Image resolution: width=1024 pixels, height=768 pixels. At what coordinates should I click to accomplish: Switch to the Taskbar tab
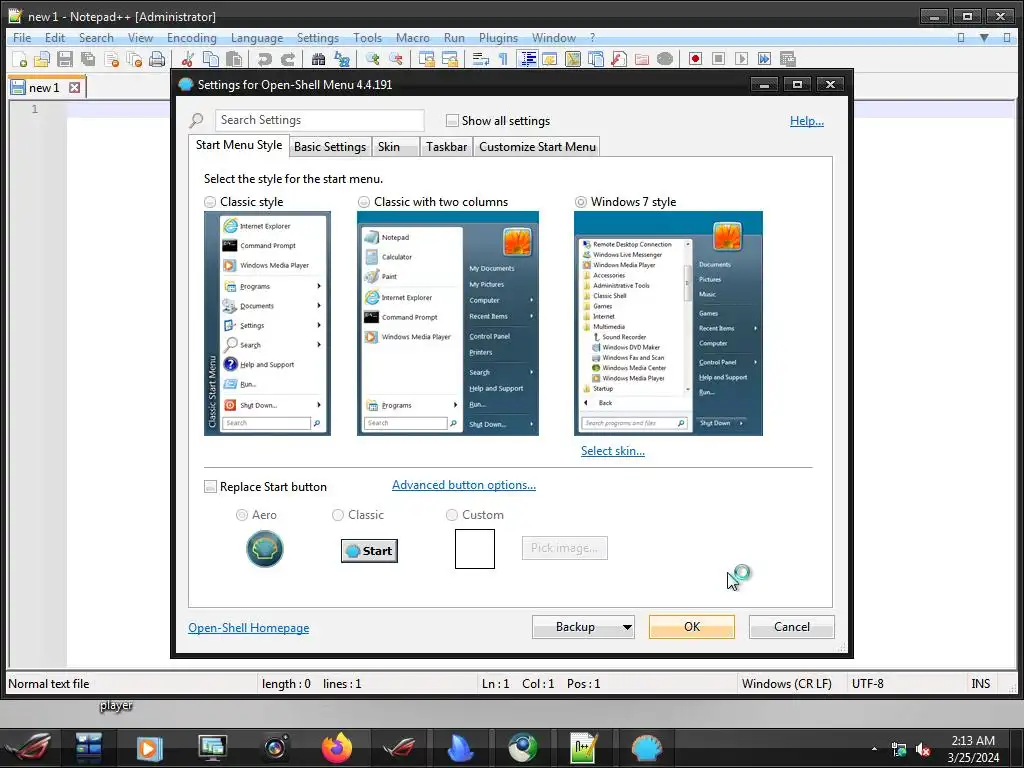click(447, 147)
